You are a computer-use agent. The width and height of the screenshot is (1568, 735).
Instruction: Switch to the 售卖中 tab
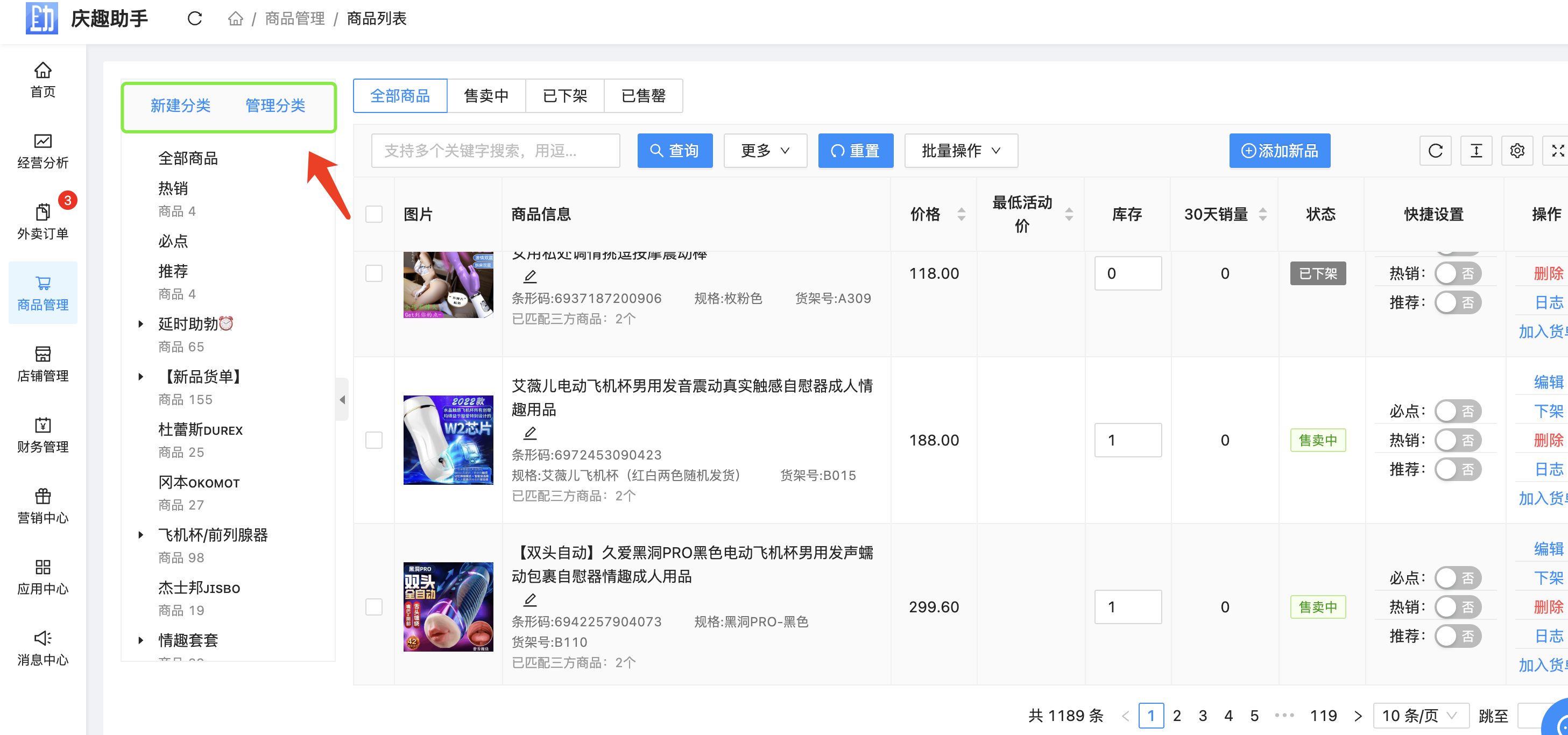(x=486, y=96)
